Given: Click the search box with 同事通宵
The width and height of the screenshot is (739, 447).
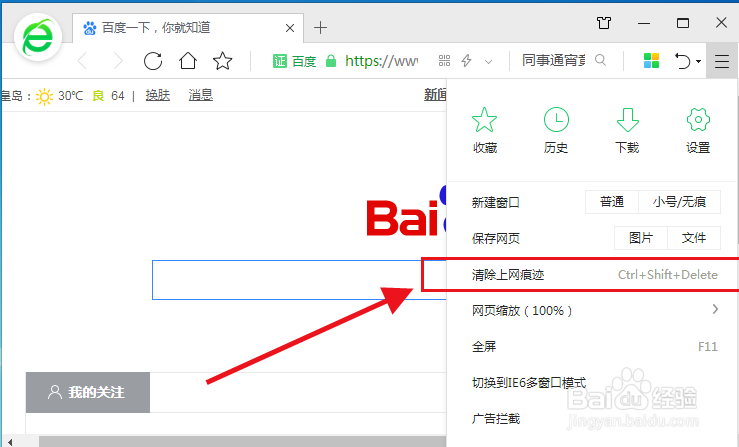Looking at the screenshot, I should click(x=554, y=60).
